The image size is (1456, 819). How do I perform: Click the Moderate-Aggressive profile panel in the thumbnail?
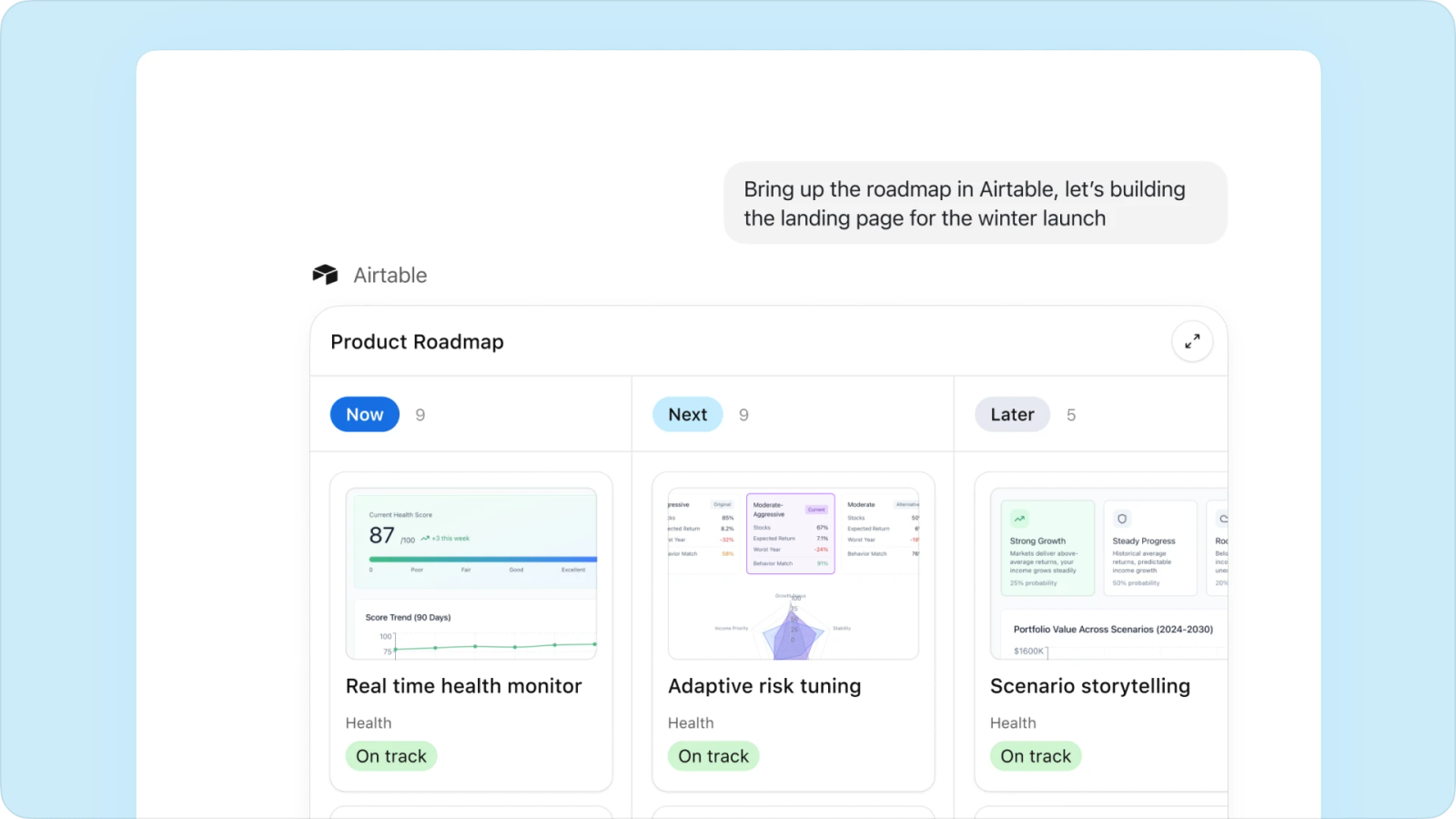[x=791, y=533]
